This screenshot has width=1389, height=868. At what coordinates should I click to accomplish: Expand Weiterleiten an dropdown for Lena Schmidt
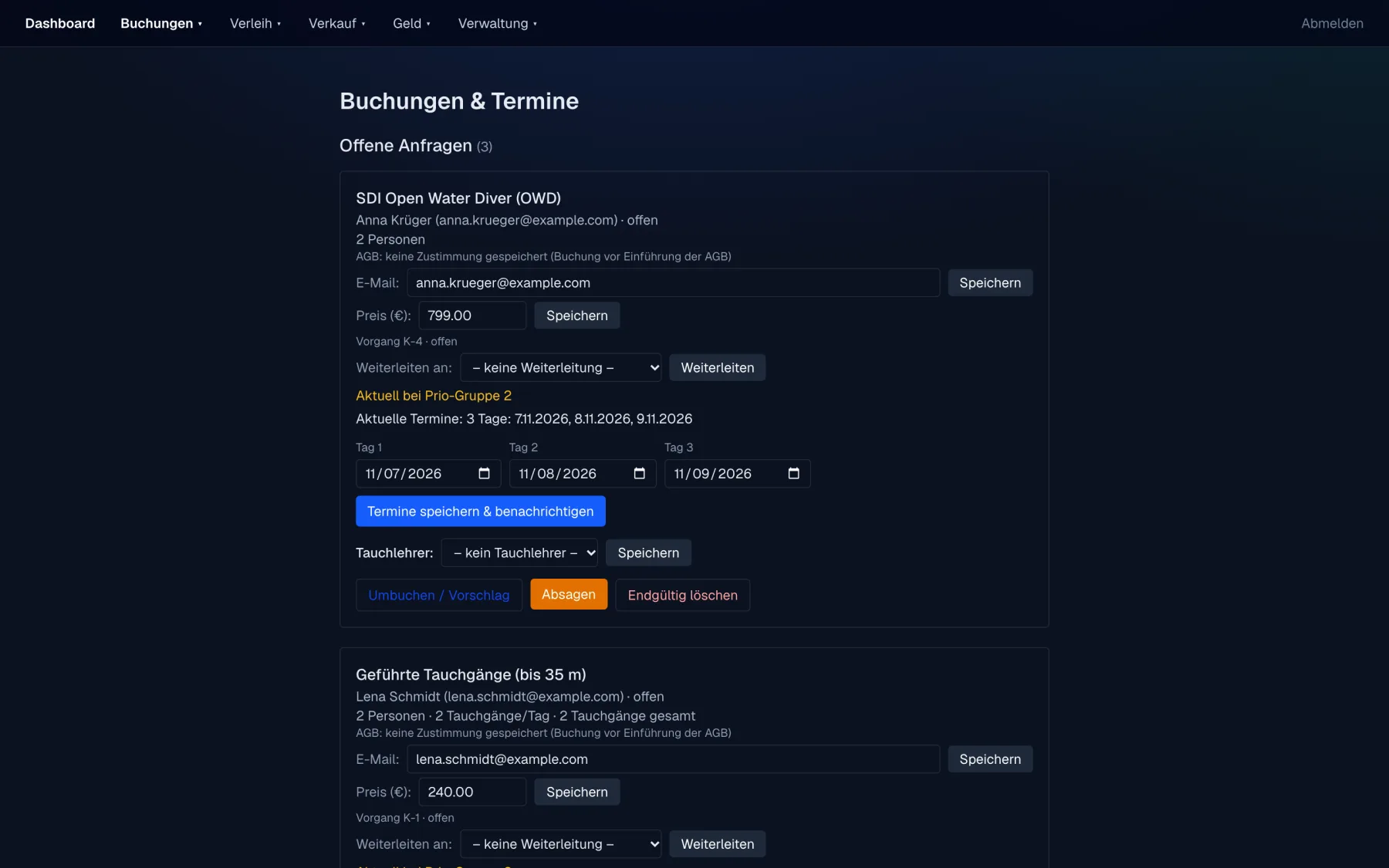pyautogui.click(x=561, y=844)
